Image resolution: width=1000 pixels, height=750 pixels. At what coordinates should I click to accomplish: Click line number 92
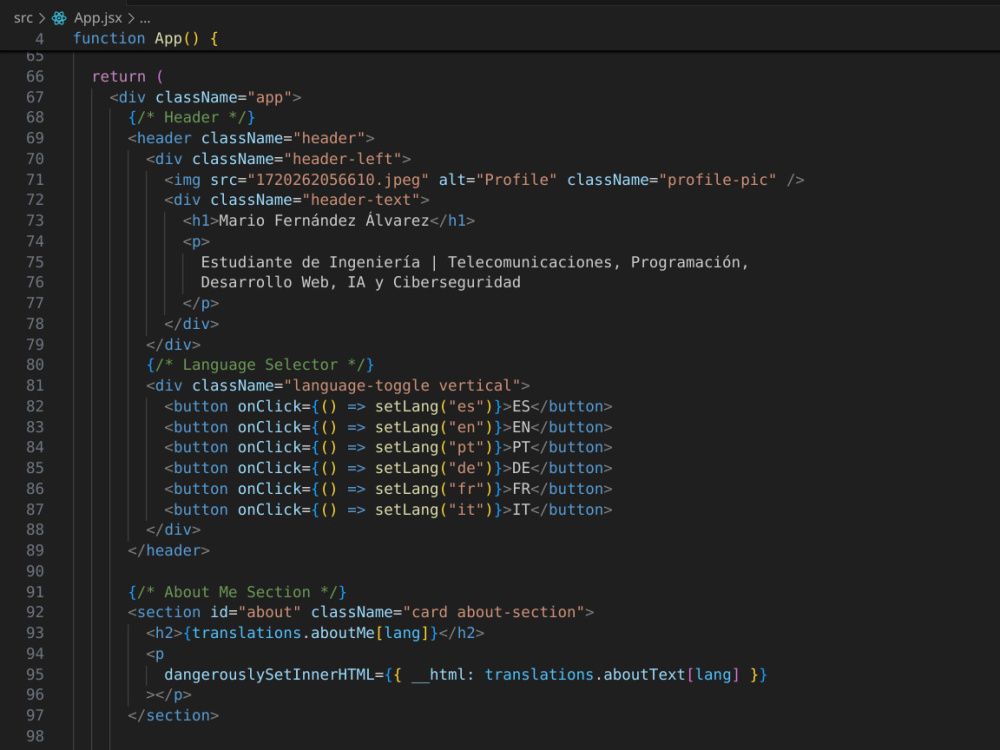tap(35, 612)
